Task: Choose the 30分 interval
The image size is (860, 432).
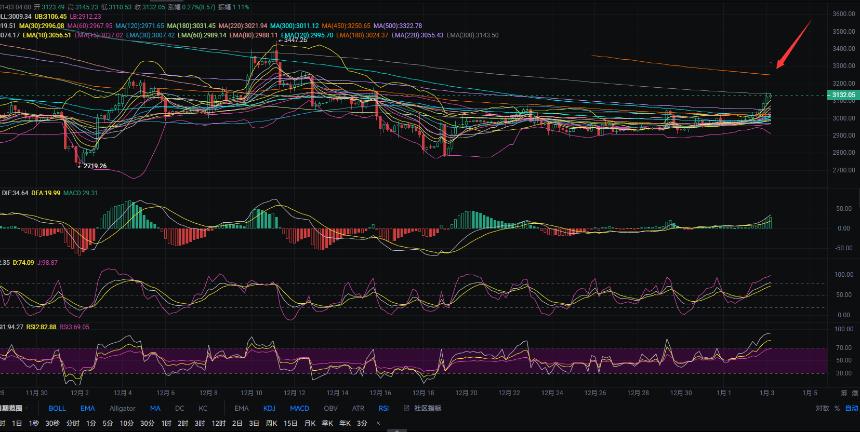Action: coord(147,423)
